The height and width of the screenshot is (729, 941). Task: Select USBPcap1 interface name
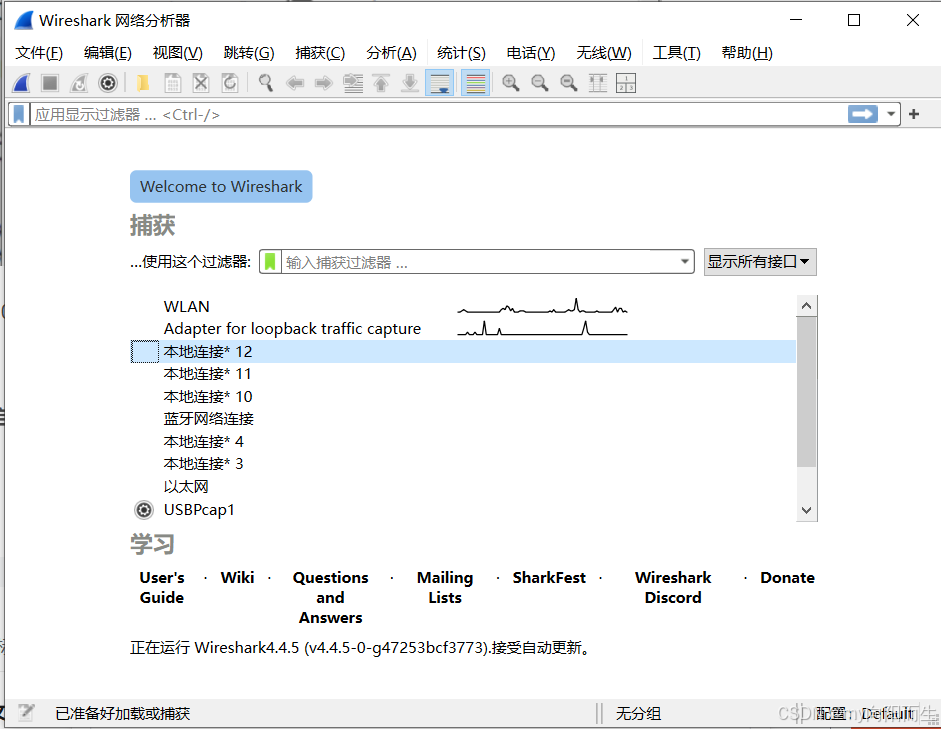(x=199, y=510)
